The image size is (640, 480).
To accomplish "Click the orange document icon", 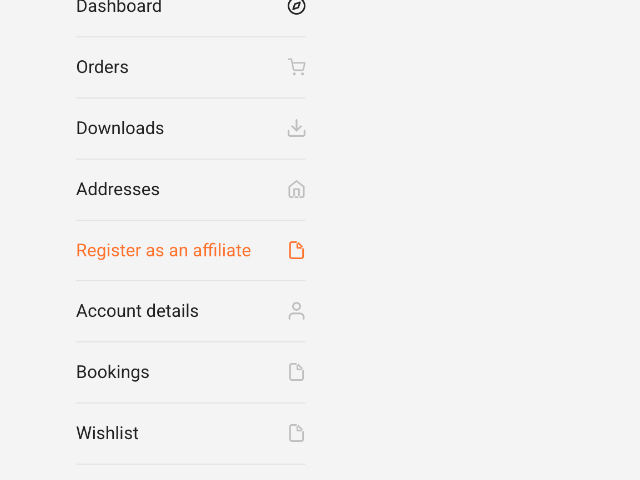I will [x=296, y=250].
